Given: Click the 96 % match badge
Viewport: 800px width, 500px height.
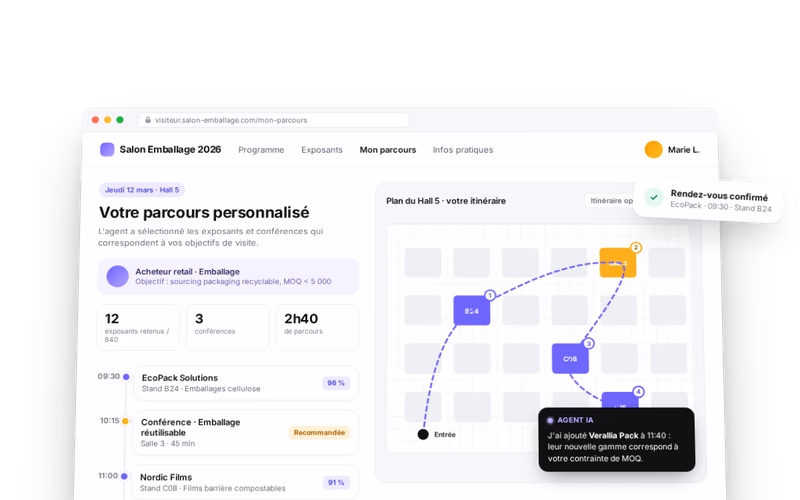Looking at the screenshot, I should 336,383.
